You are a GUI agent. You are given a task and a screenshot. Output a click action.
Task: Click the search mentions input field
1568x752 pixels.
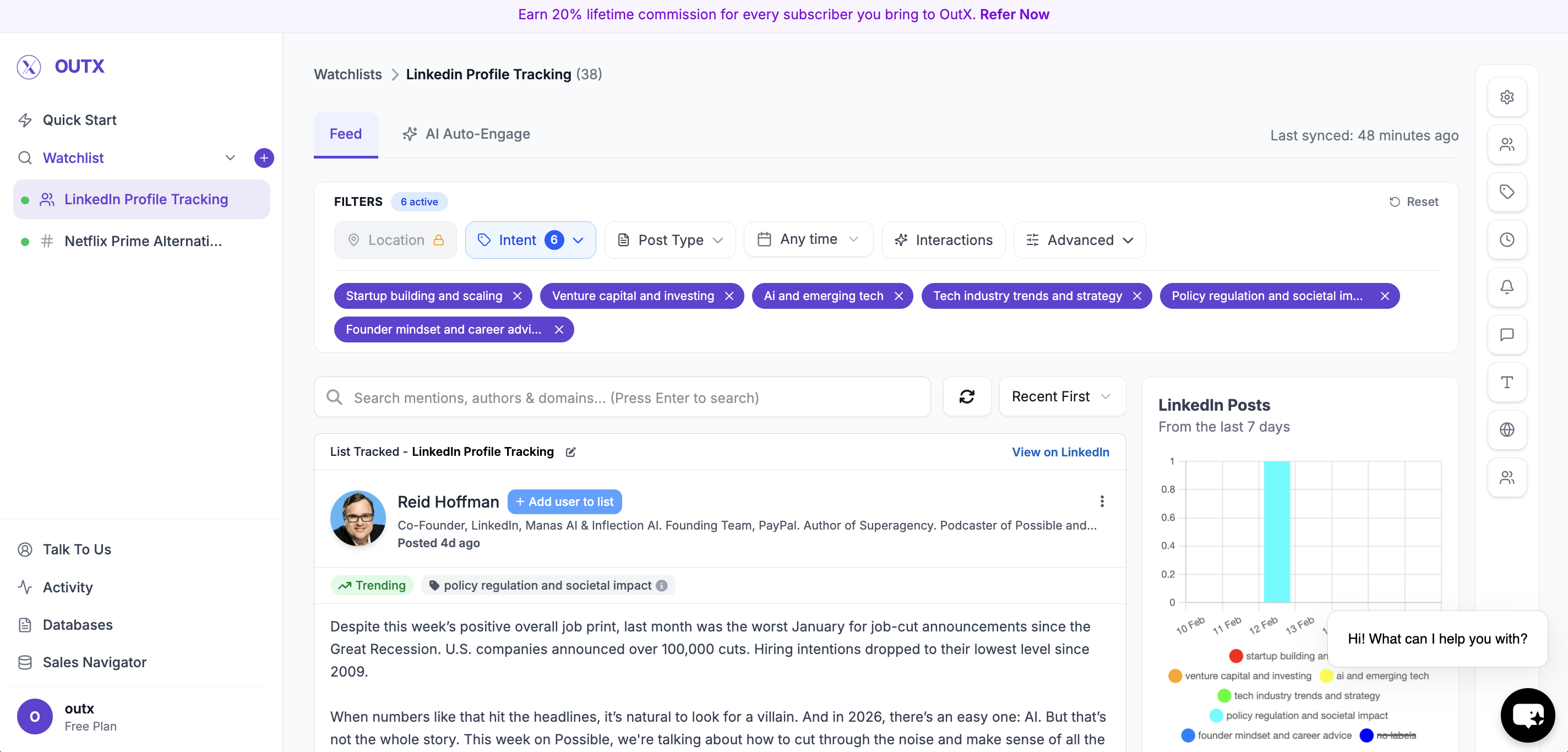[621, 397]
